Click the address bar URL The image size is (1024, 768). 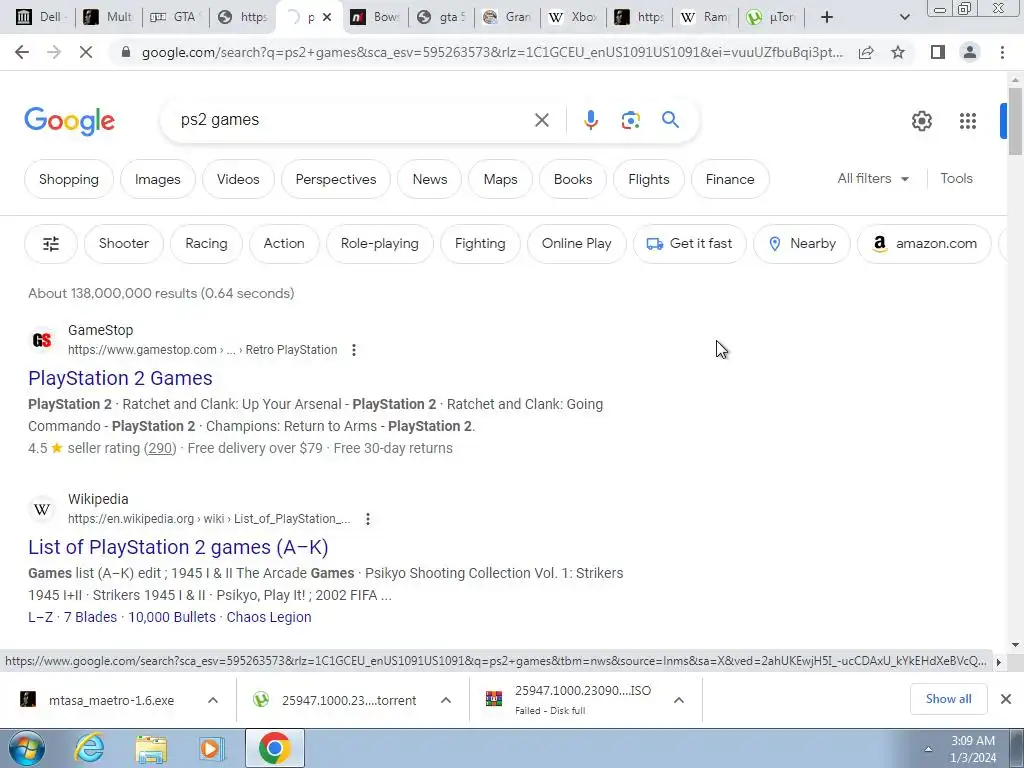[x=492, y=52]
